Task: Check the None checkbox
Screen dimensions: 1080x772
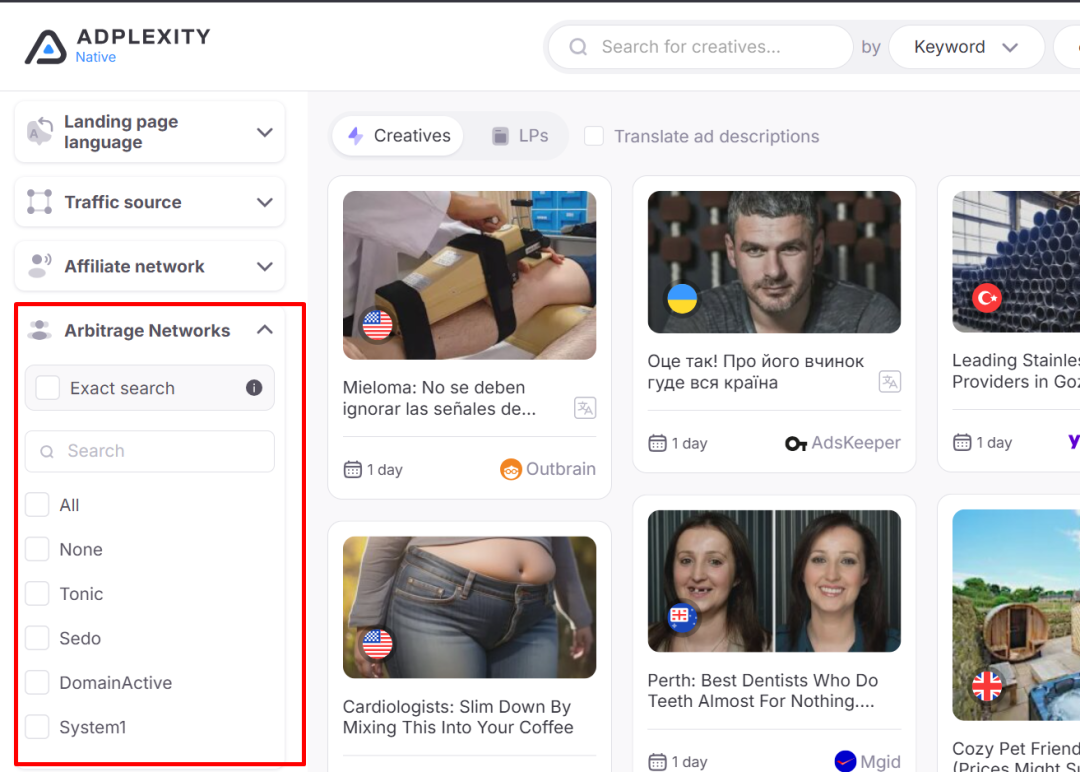Action: (x=37, y=549)
